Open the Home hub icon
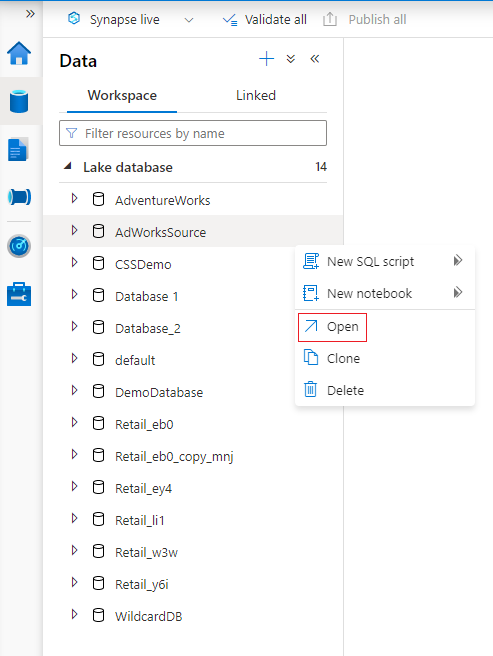The width and height of the screenshot is (493, 656). coord(19,54)
